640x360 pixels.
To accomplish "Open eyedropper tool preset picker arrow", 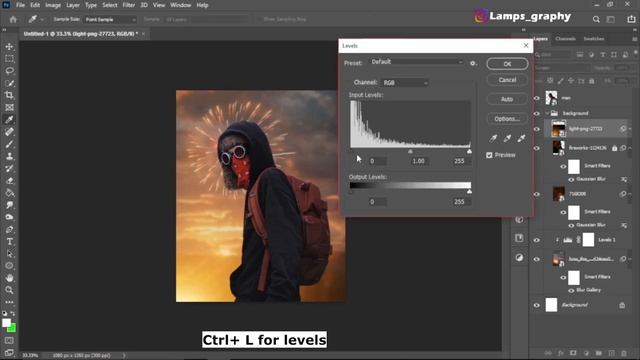I will [42, 19].
